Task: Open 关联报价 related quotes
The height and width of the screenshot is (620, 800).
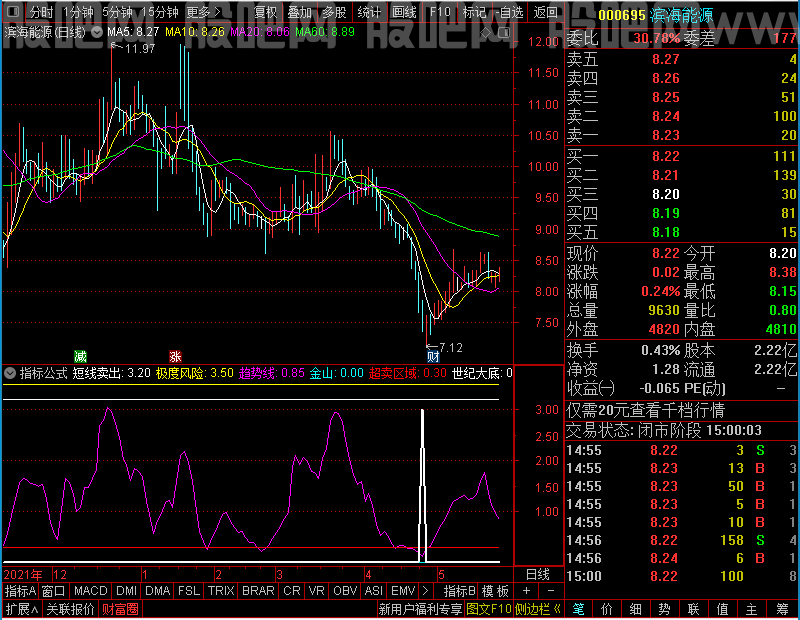Action: pos(70,609)
